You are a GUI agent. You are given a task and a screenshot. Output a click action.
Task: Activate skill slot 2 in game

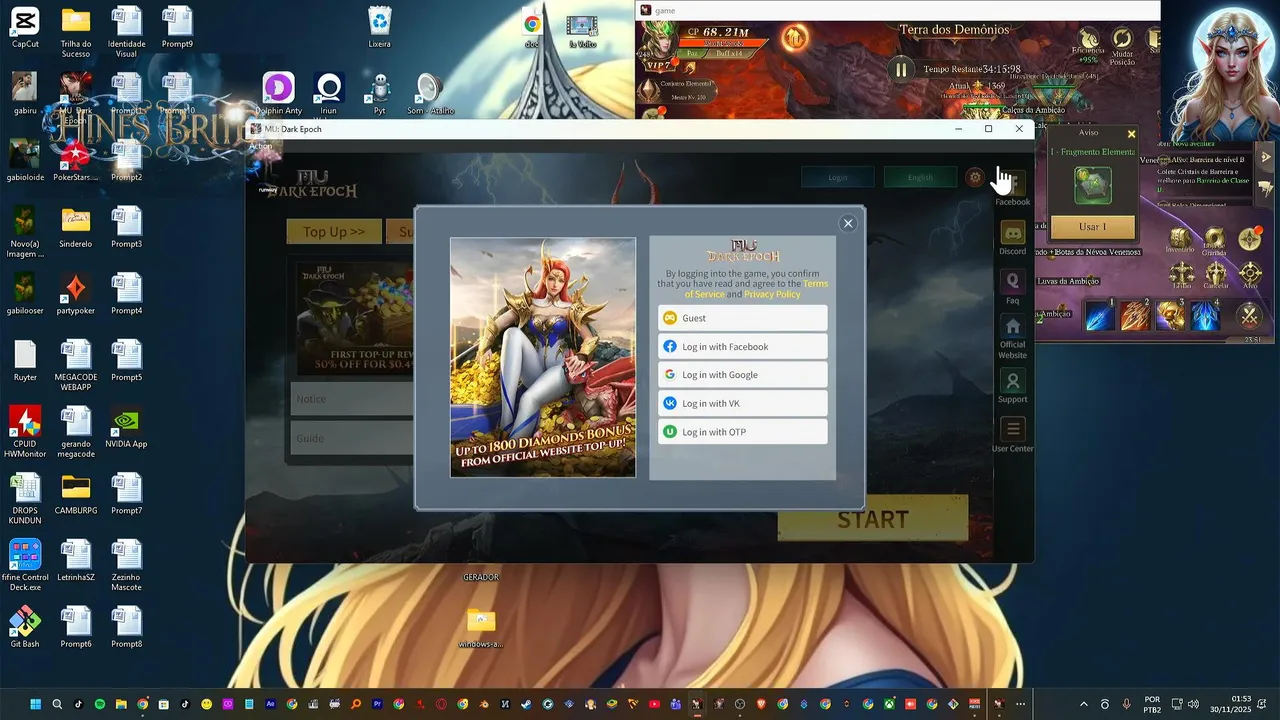(1135, 316)
